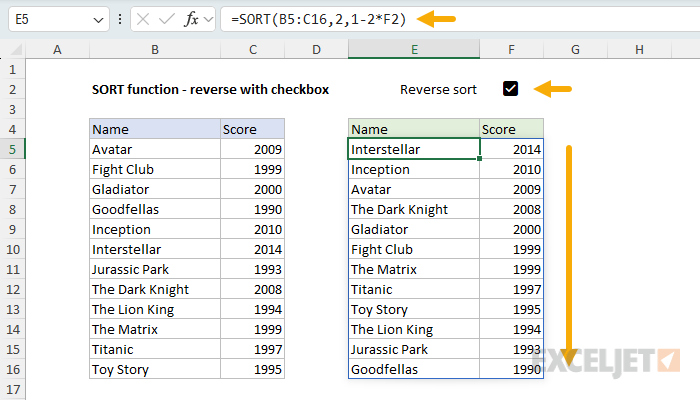The width and height of the screenshot is (700, 400).
Task: Open the Name Box dropdown arrow
Action: [97, 19]
